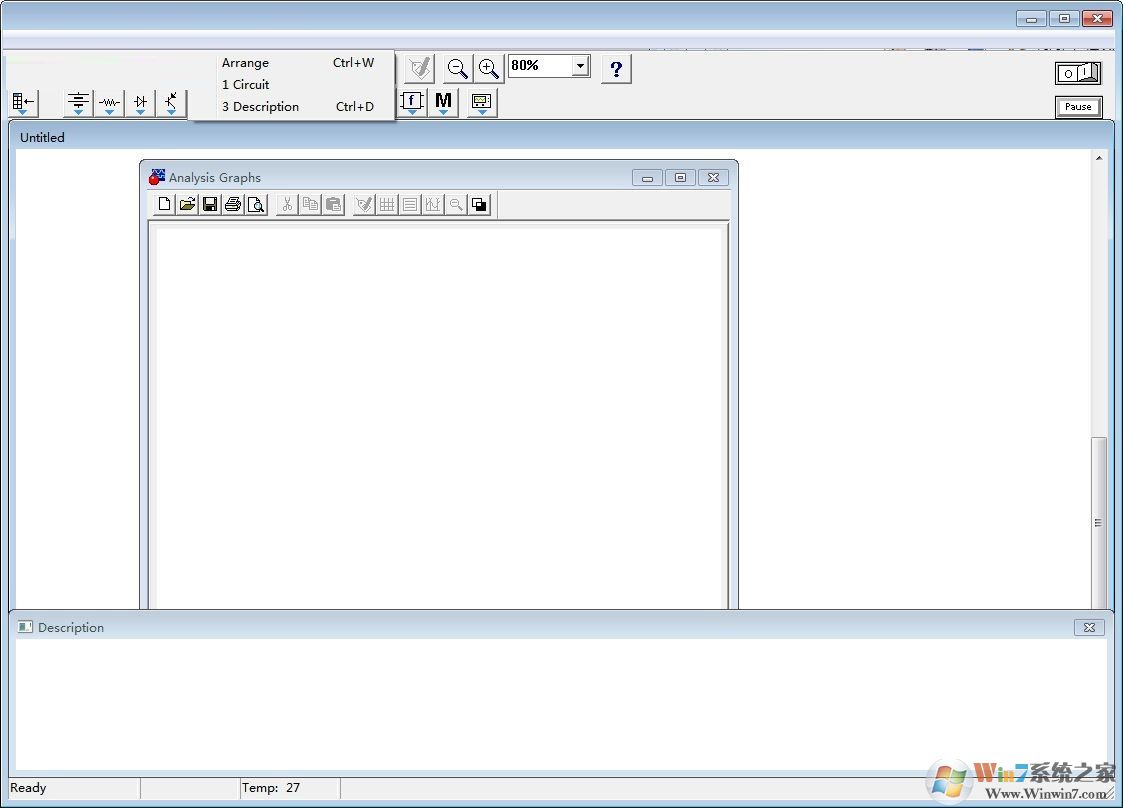Select Arrange from the open menu

coord(245,62)
